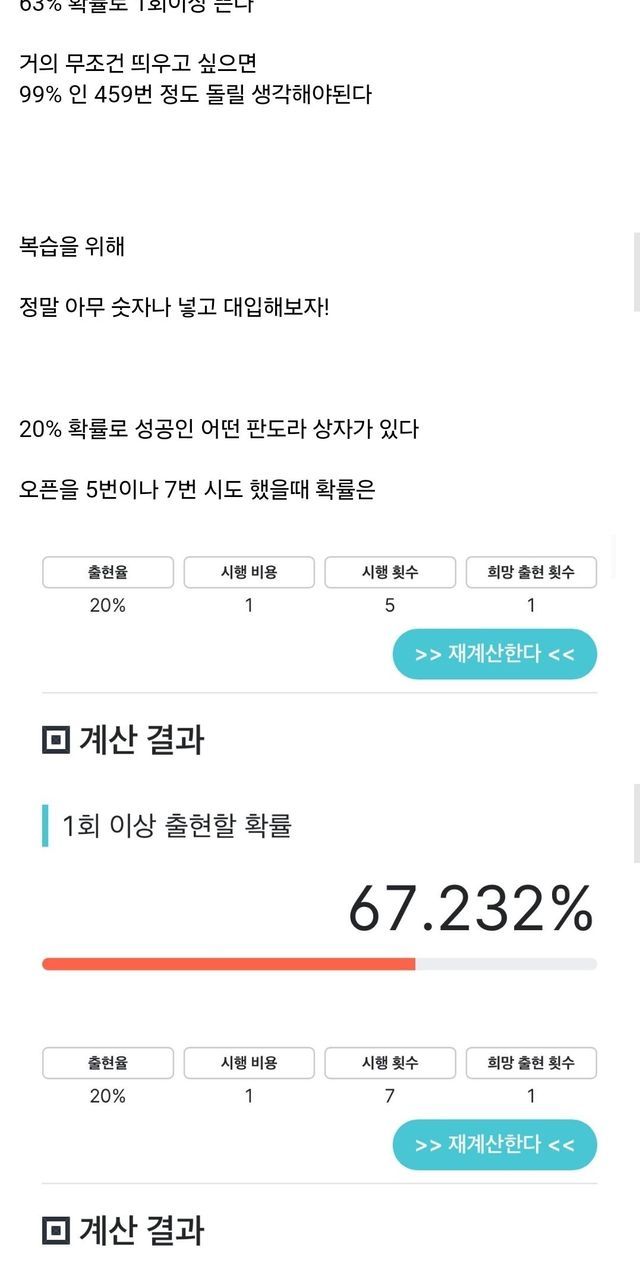Viewport: 640px width, 1280px height.
Task: Tap the lower calculator's 희망 출현 횟수 label
Action: pyautogui.click(x=531, y=1063)
